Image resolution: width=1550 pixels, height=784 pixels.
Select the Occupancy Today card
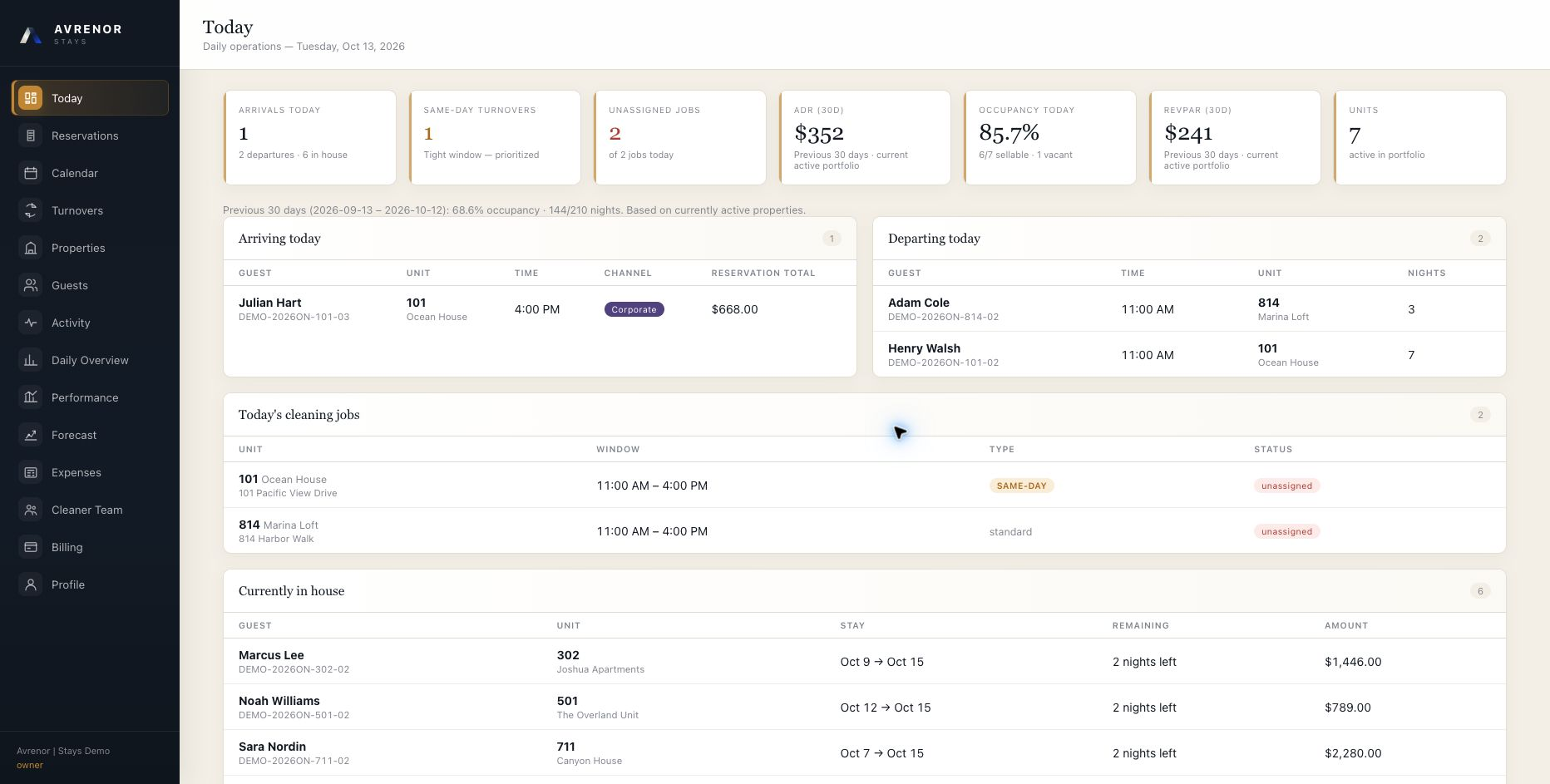point(1049,137)
